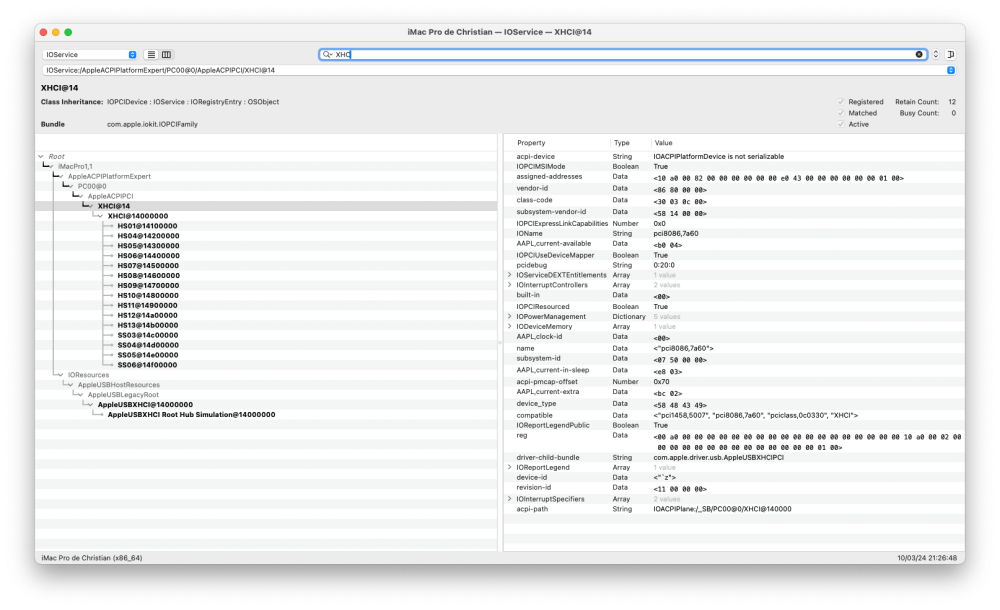Image resolution: width=1000 pixels, height=610 pixels.
Task: Open the path history dropdown arrow
Action: tap(950, 70)
